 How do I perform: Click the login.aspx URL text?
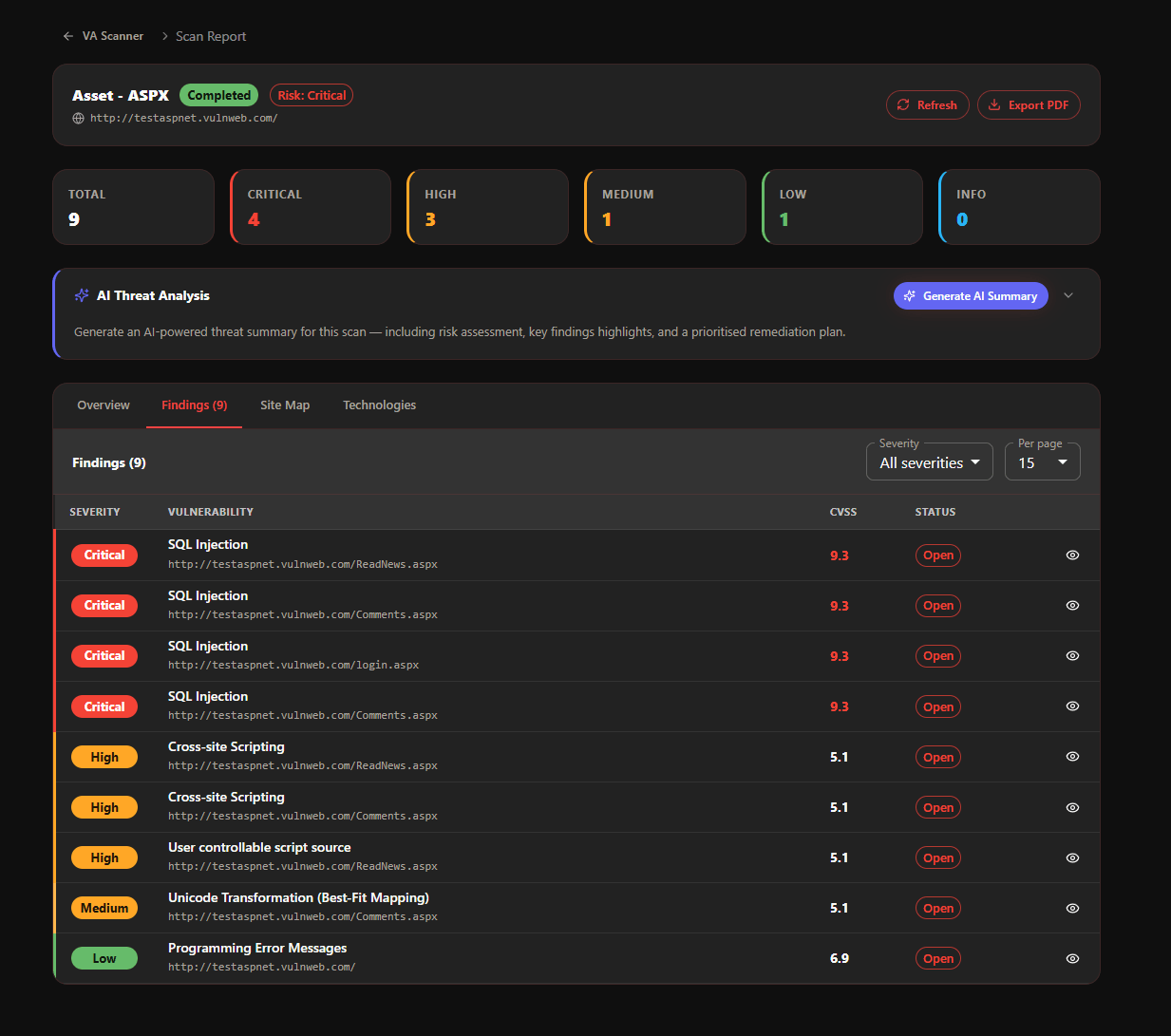click(293, 665)
